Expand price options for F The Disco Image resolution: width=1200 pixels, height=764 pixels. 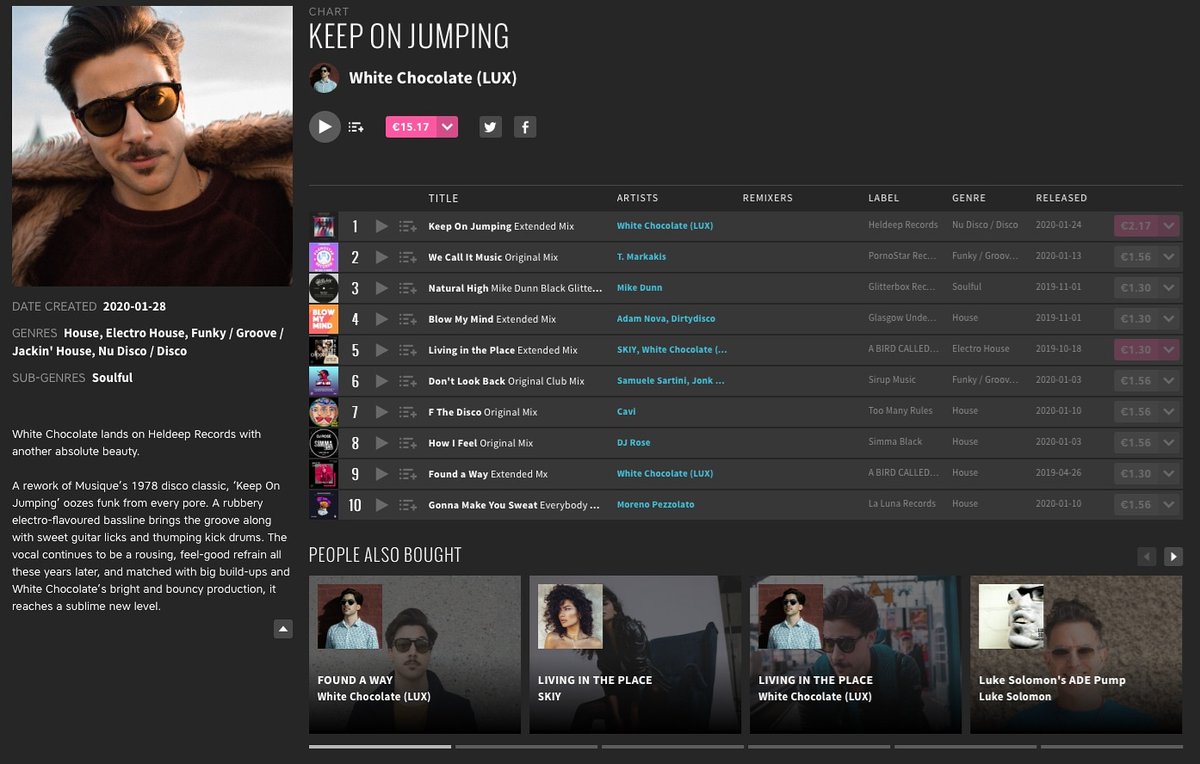1168,412
